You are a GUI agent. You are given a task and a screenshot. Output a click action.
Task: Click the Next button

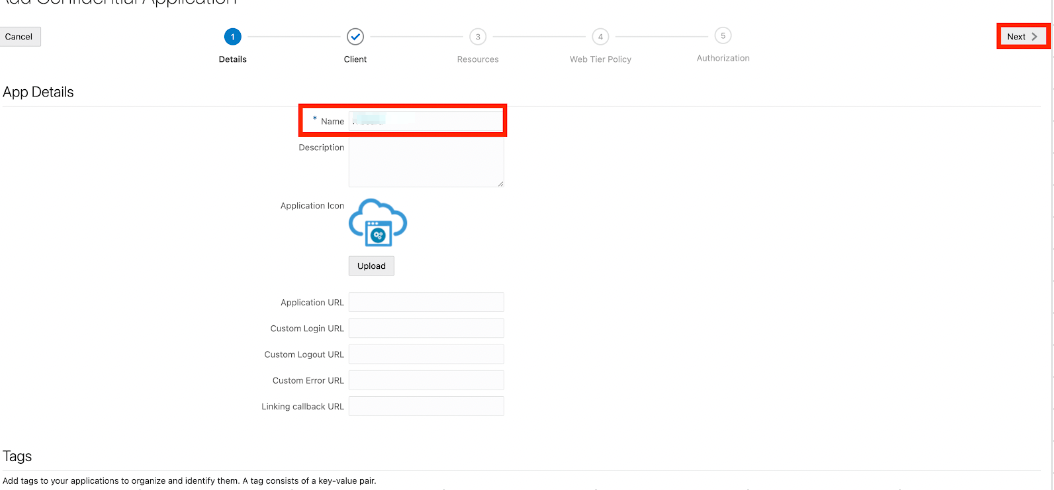click(x=1022, y=37)
